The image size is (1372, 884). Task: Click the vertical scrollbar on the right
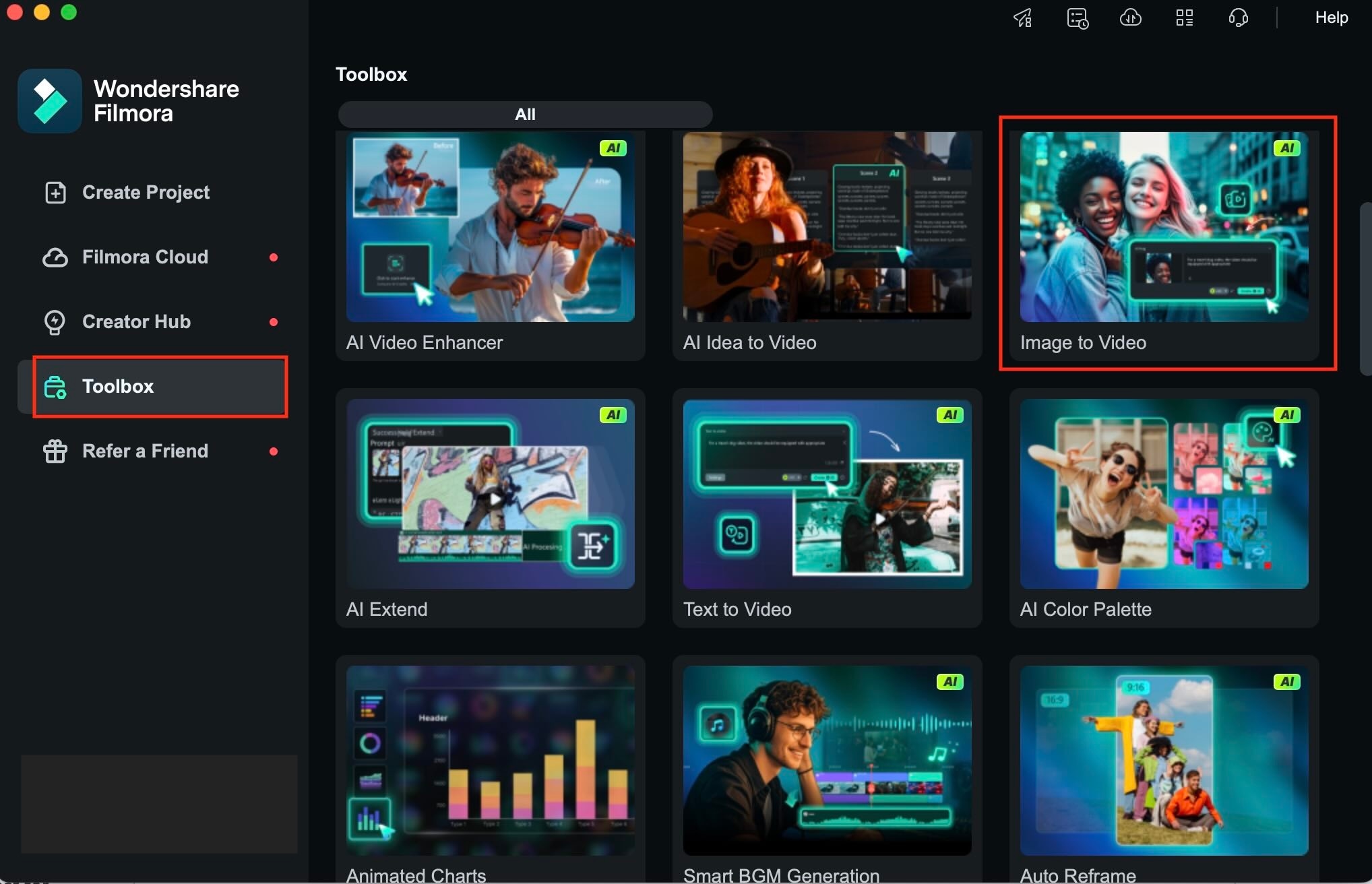click(1365, 288)
